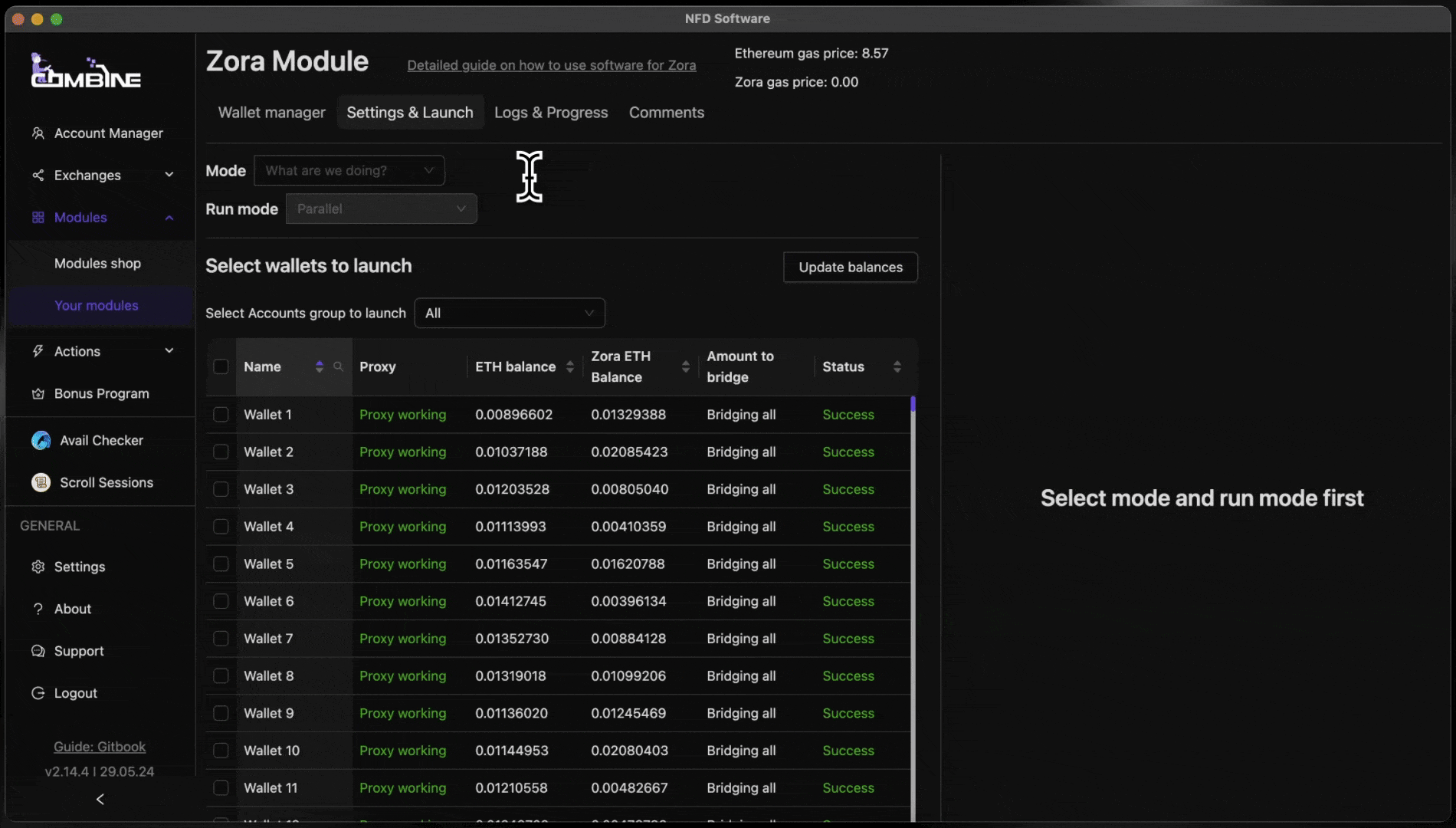1456x828 pixels.
Task: Open the detailed Zora guide link
Action: [551, 65]
